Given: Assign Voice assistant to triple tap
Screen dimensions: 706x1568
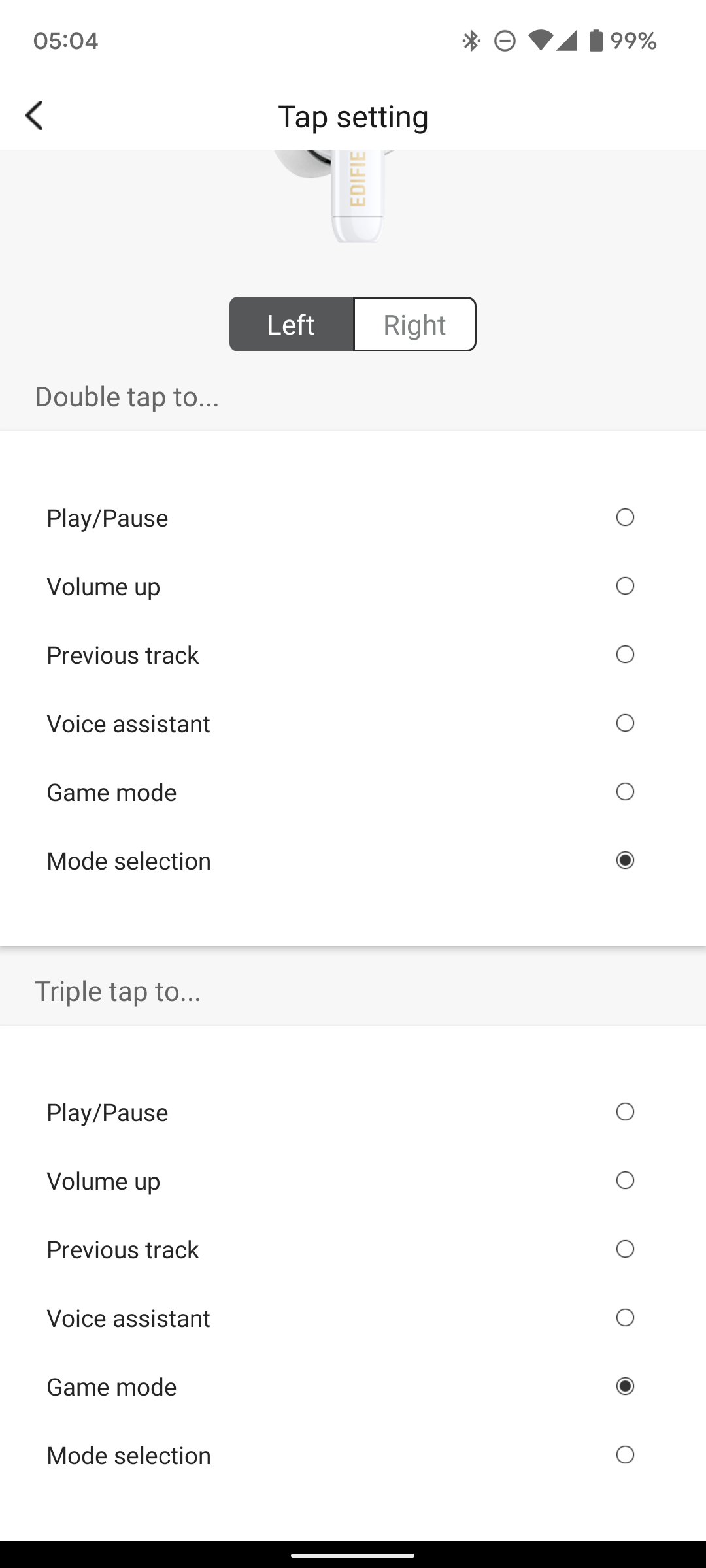Looking at the screenshot, I should pyautogui.click(x=625, y=1318).
